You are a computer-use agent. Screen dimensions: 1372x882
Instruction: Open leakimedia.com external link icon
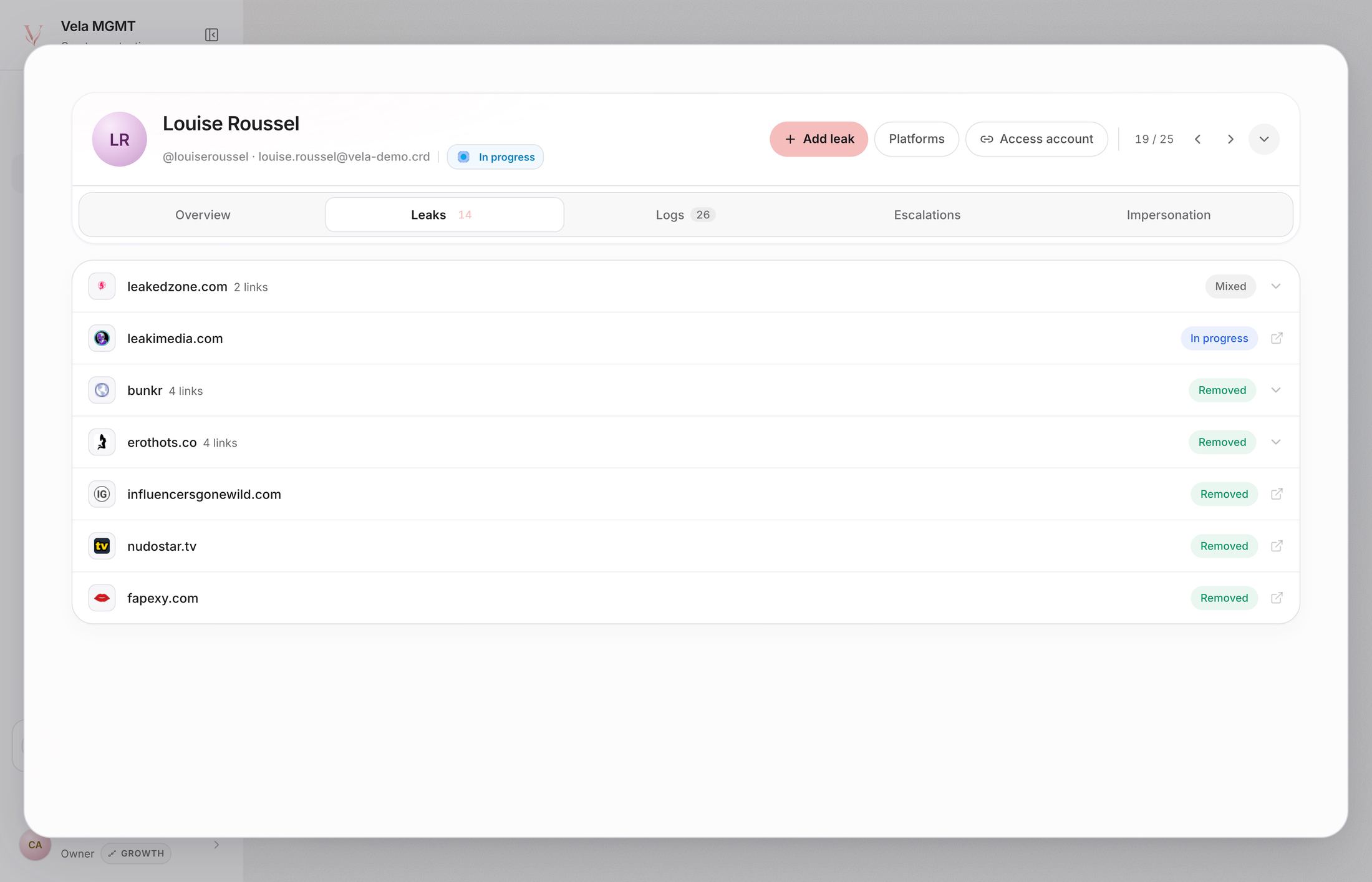(x=1277, y=338)
